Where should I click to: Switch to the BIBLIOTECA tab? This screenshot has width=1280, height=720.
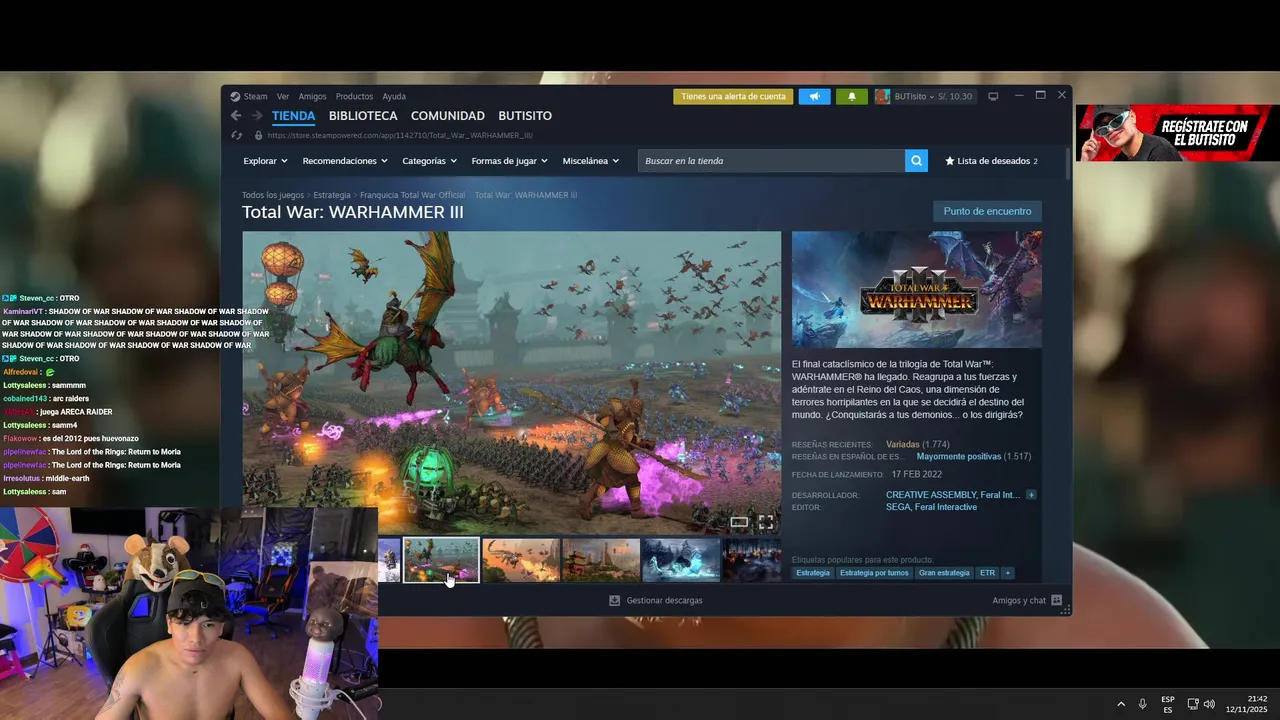click(363, 116)
